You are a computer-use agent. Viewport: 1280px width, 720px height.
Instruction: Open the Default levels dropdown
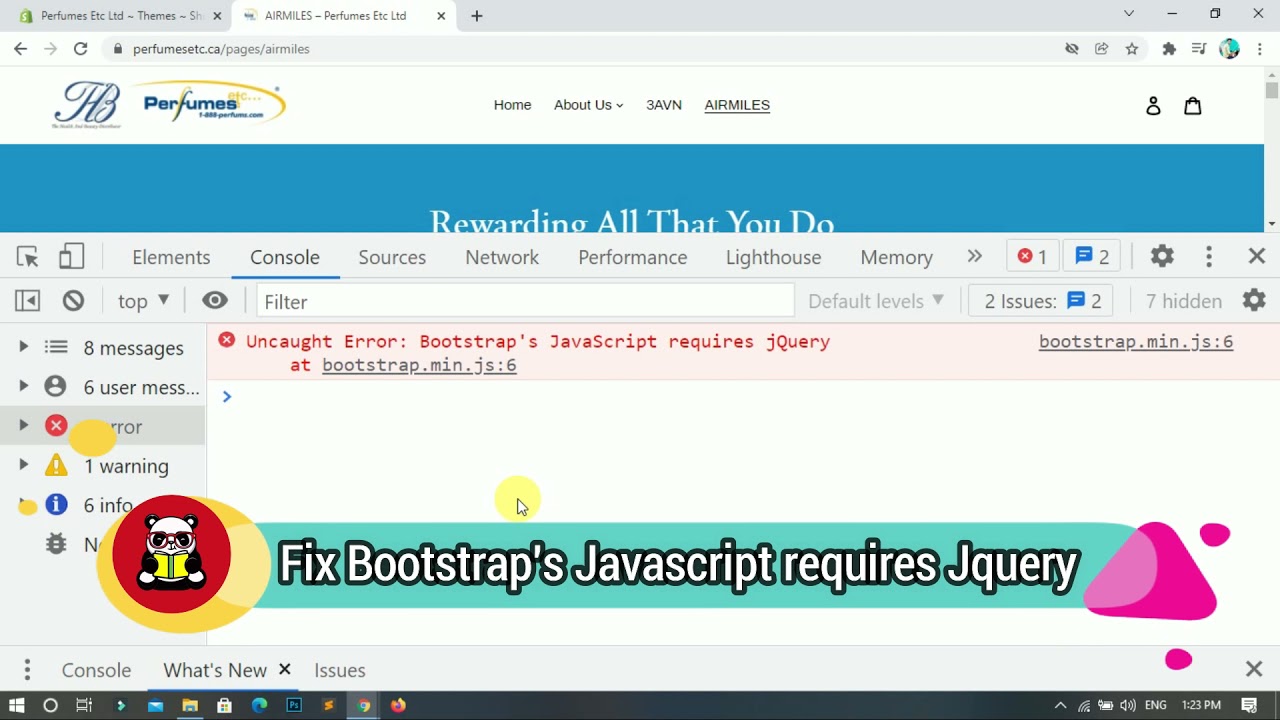876,301
